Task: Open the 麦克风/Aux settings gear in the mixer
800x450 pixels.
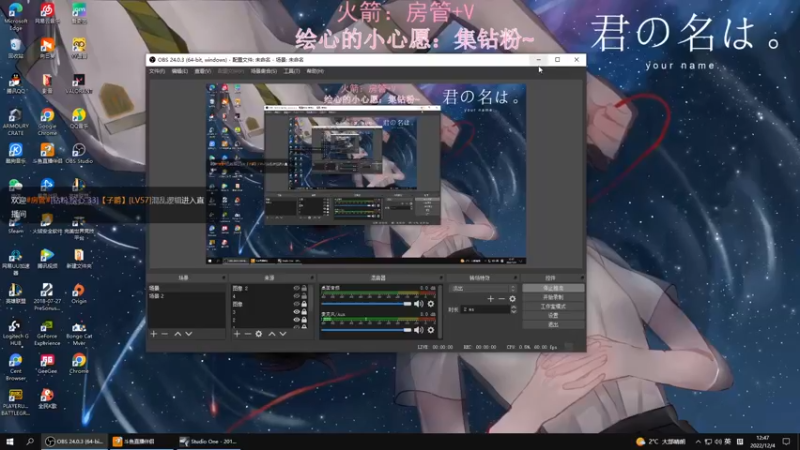Action: 431,330
